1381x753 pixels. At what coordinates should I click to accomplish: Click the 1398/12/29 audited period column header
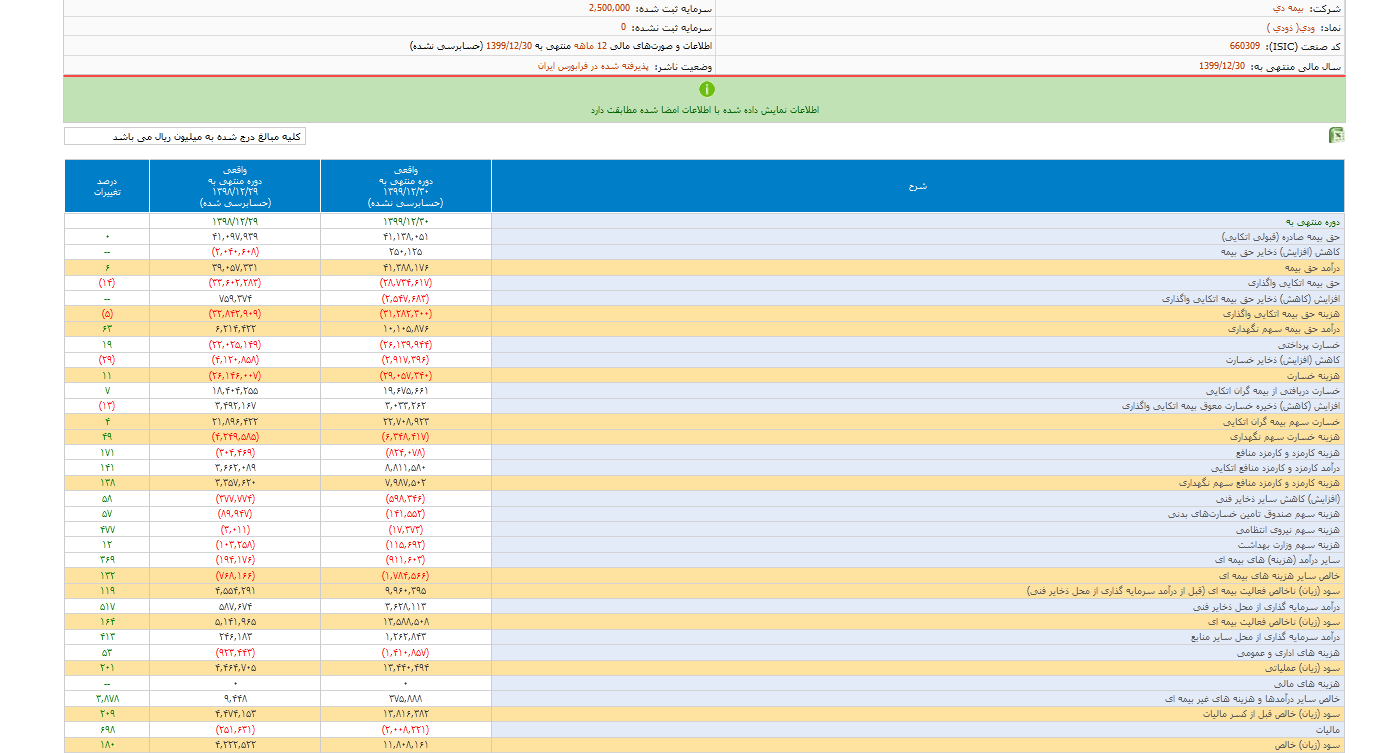[x=235, y=186]
